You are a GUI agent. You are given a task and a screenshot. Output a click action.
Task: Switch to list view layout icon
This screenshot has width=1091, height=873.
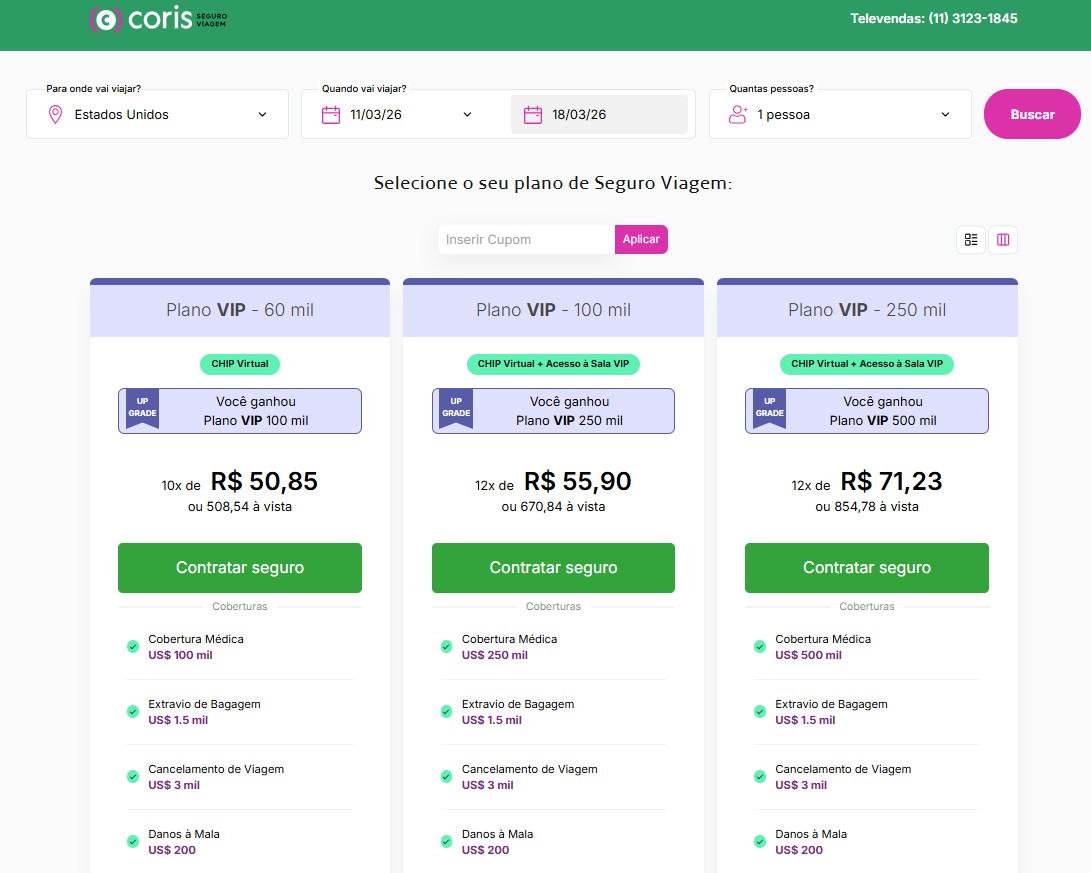(x=971, y=240)
